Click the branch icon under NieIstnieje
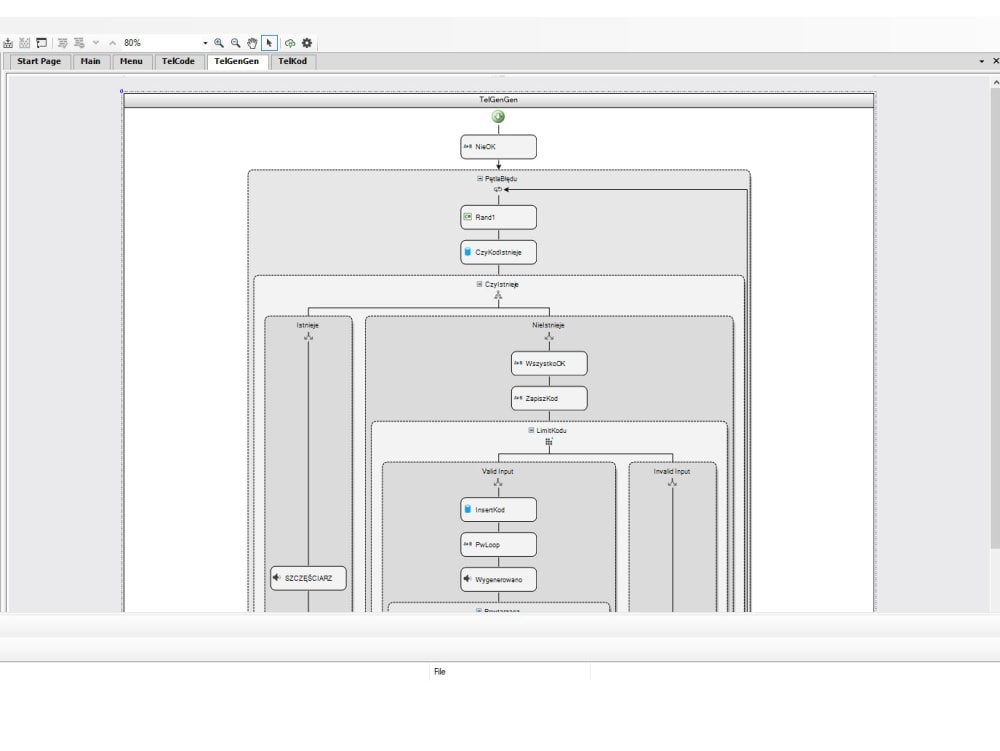Viewport: 1000px width, 751px height. [x=548, y=336]
